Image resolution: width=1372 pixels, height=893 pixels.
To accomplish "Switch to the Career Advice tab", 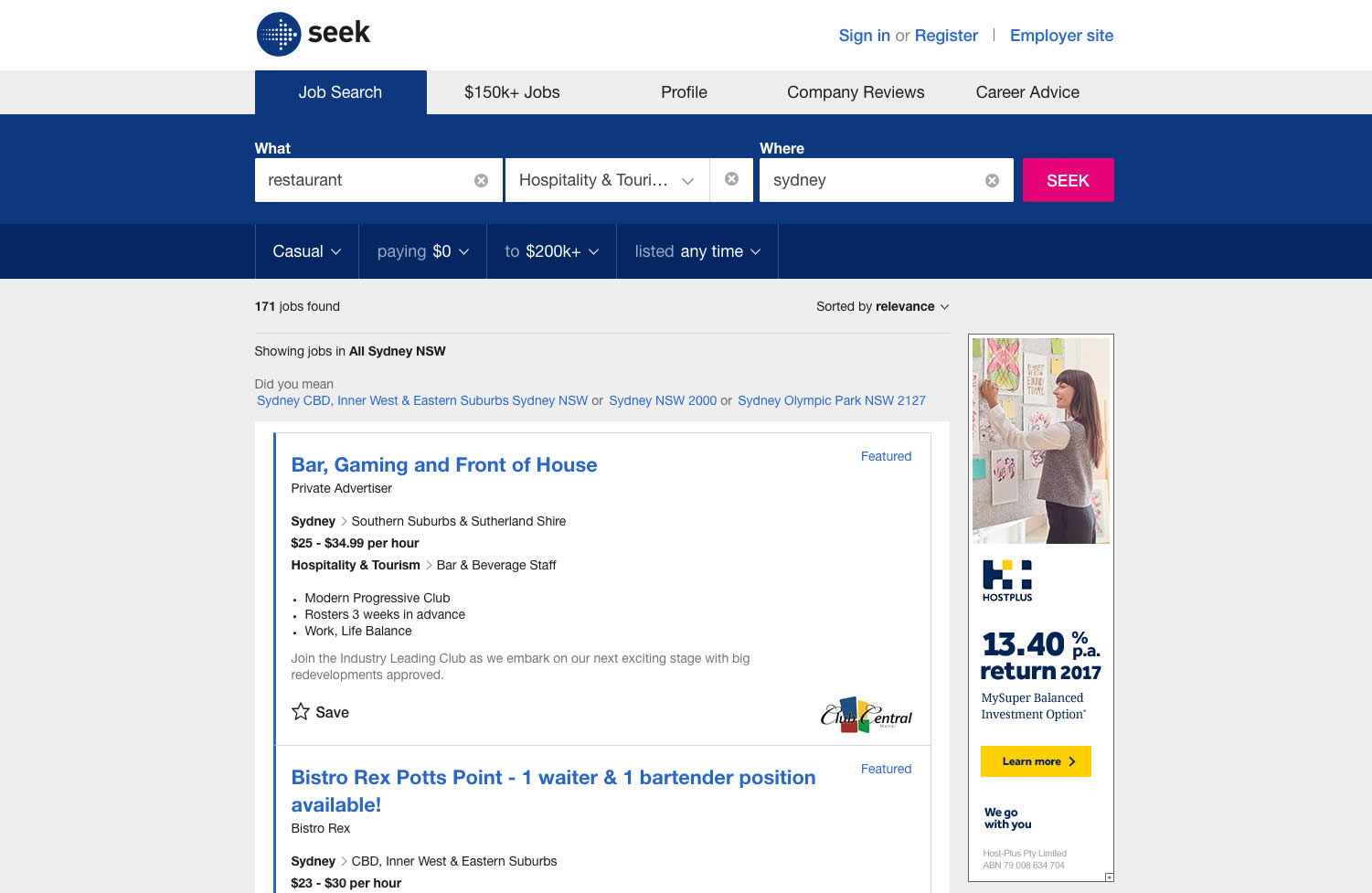I will (x=1027, y=92).
